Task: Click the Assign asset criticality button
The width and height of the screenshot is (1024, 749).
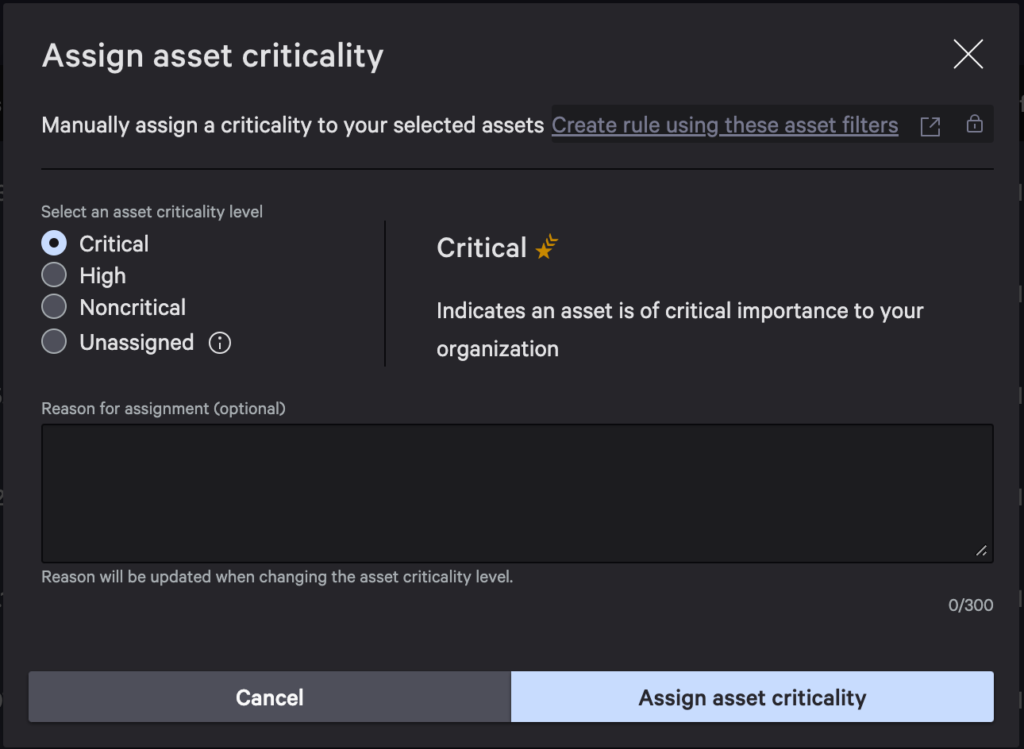Action: (x=751, y=697)
